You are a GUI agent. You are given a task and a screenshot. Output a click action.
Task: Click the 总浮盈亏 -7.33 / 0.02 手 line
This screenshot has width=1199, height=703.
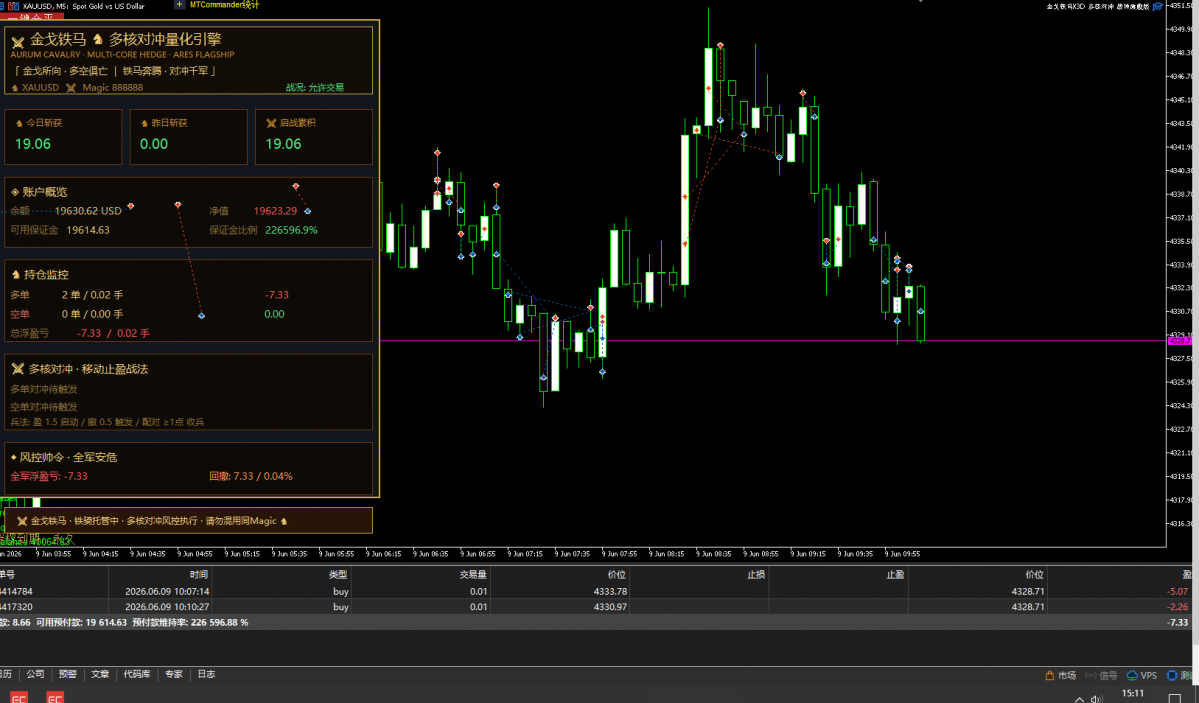(x=80, y=333)
